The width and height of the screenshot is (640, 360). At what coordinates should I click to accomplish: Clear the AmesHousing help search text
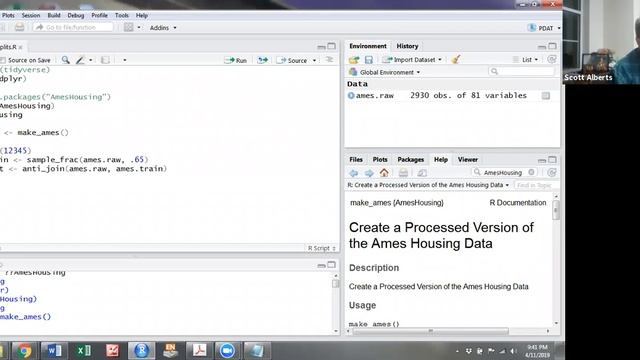[x=531, y=172]
